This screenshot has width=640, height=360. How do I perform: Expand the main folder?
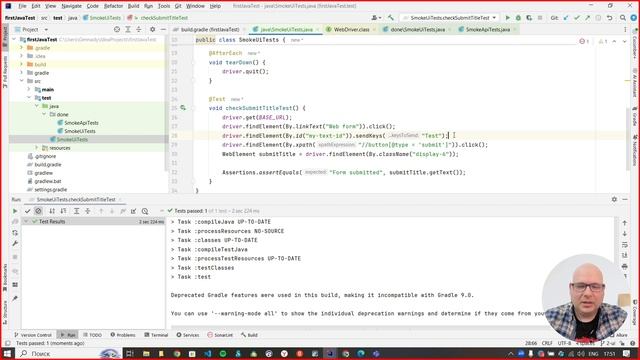(x=29, y=89)
